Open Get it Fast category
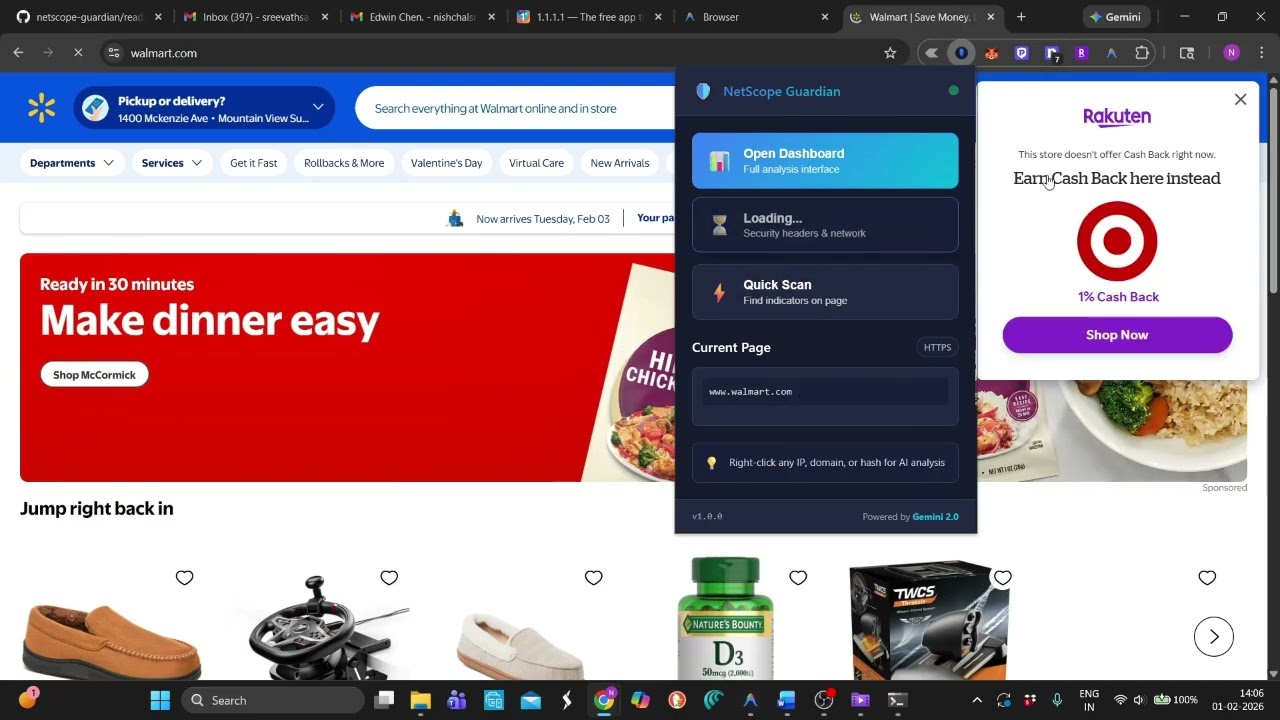1280x720 pixels. tap(253, 163)
